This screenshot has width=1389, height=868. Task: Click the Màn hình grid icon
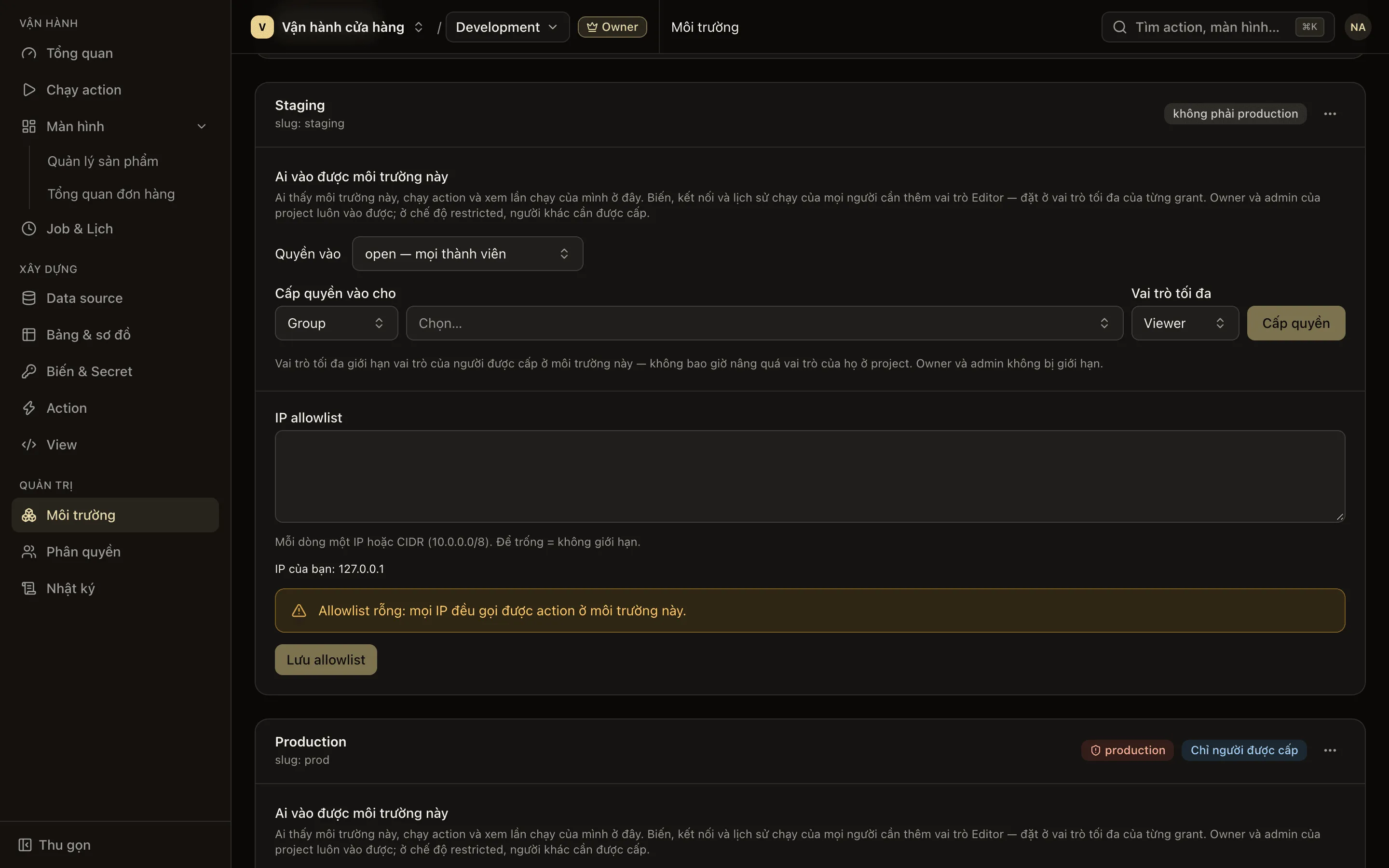pyautogui.click(x=29, y=126)
